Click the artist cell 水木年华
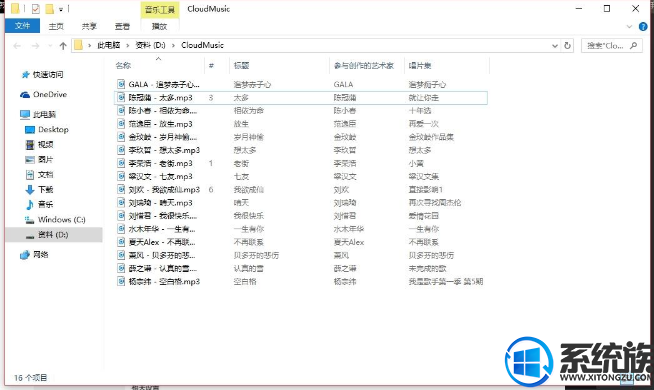 point(349,229)
